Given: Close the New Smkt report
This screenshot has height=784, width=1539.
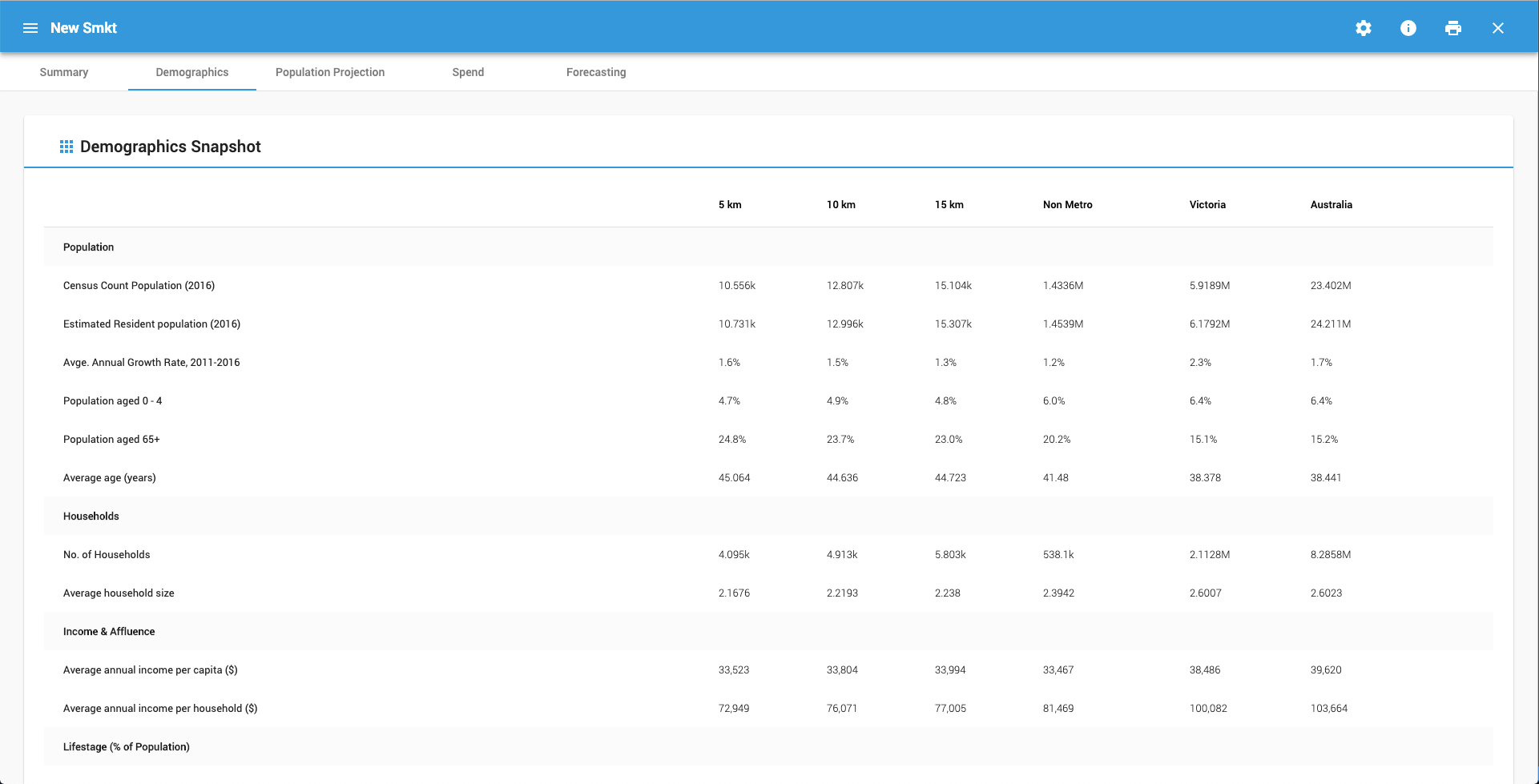Looking at the screenshot, I should tap(1498, 28).
